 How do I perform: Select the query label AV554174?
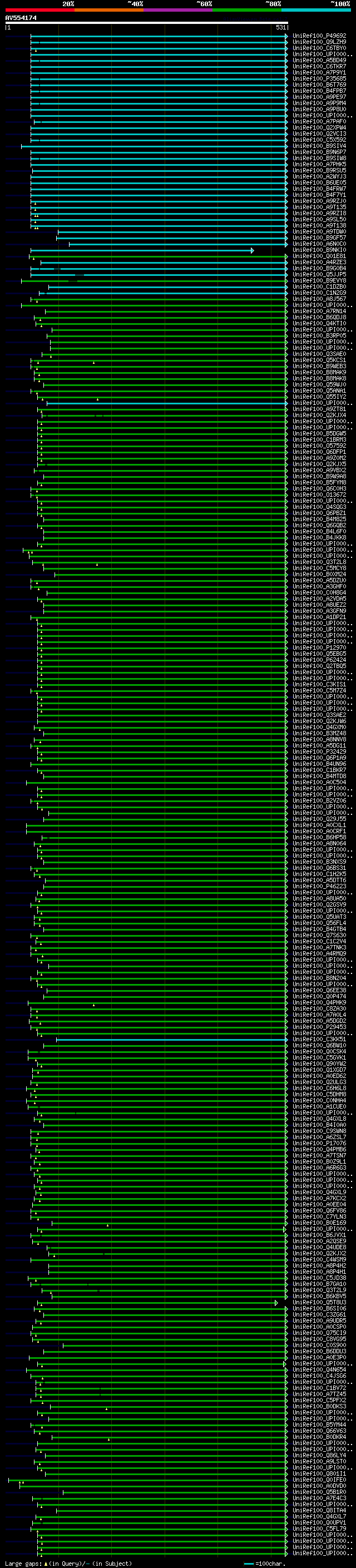click(21, 18)
